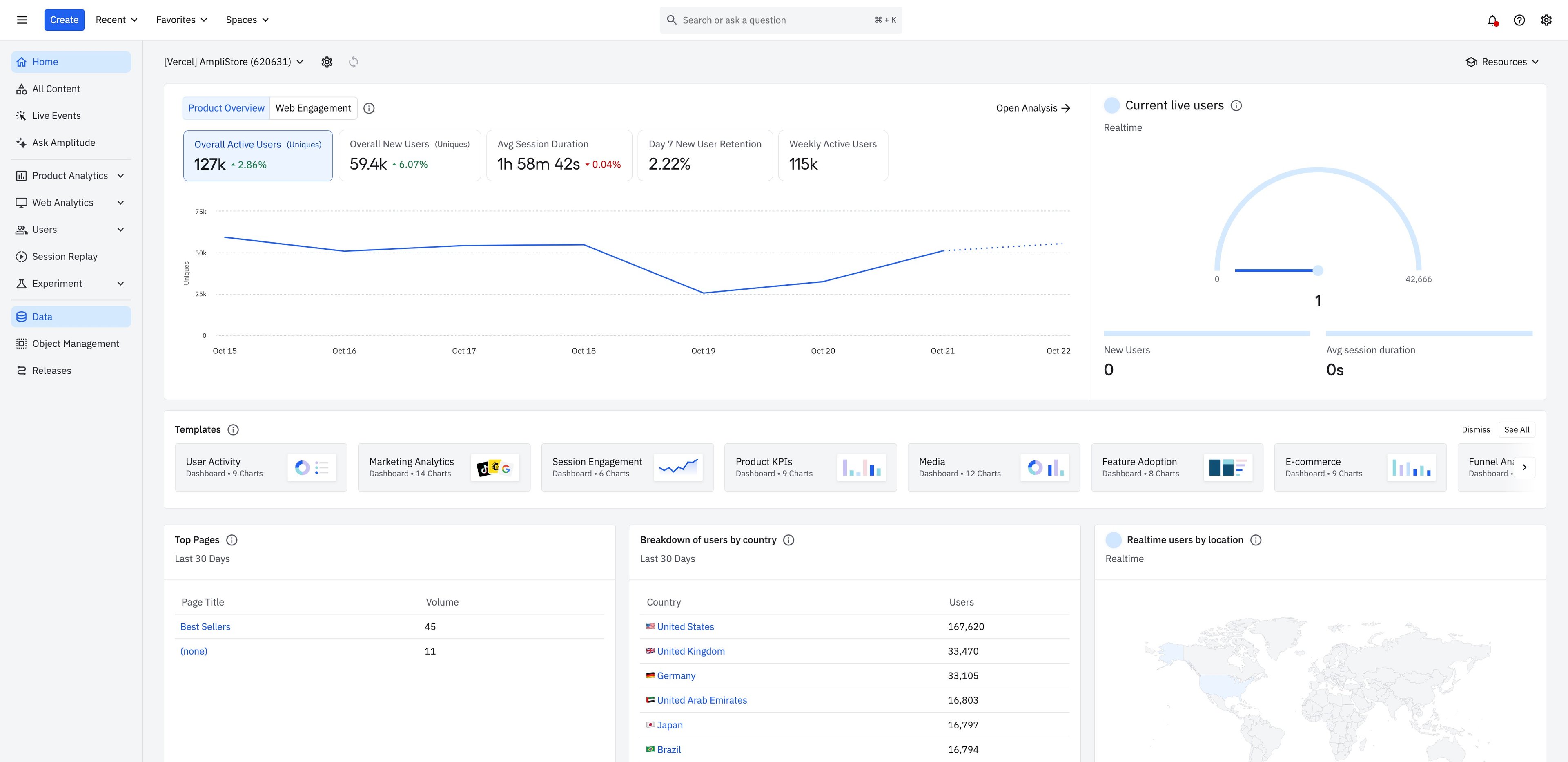Click the blue Create button
The height and width of the screenshot is (762, 1568).
[64, 20]
